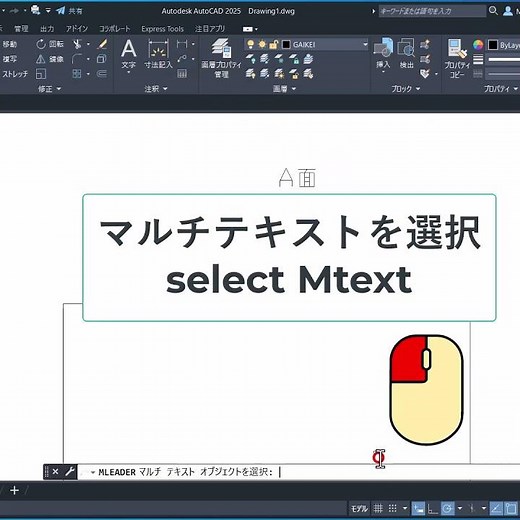The width and height of the screenshot is (520, 520).
Task: Expand the プロパティ panel
Action: (500, 89)
